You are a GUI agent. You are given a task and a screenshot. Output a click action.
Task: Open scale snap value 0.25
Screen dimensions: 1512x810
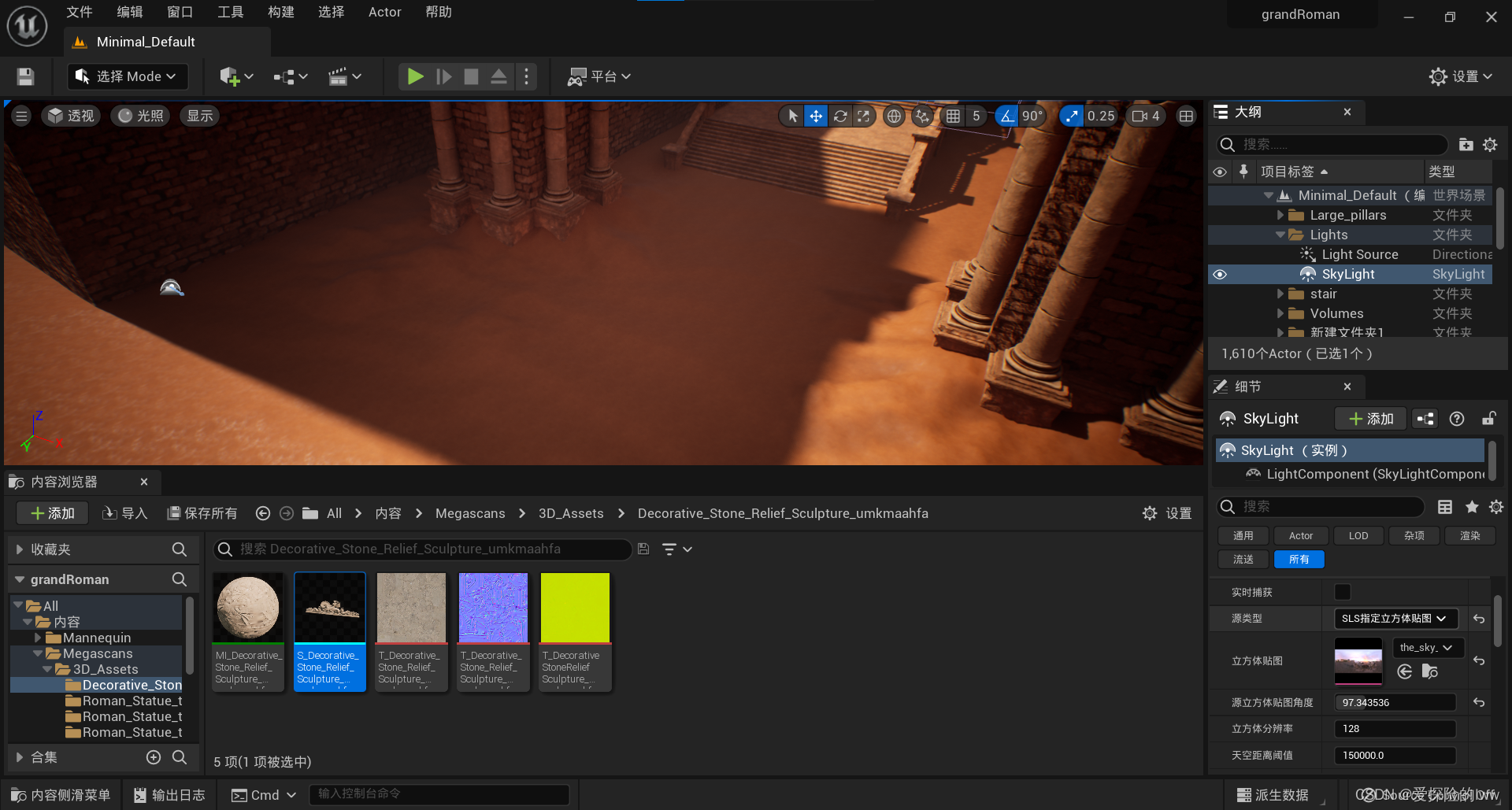click(x=1101, y=117)
